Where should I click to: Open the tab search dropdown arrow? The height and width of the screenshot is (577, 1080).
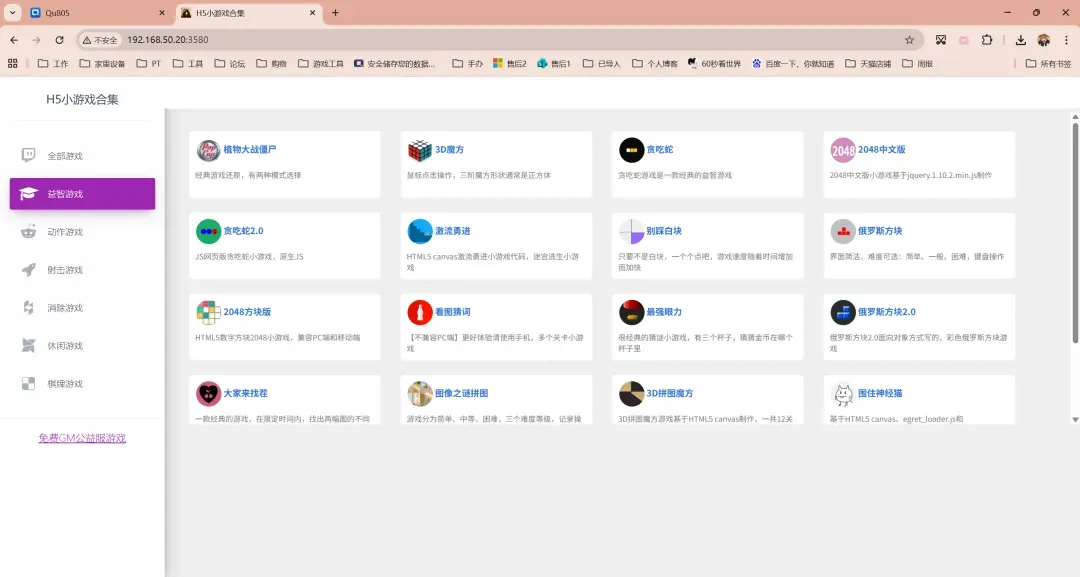13,13
